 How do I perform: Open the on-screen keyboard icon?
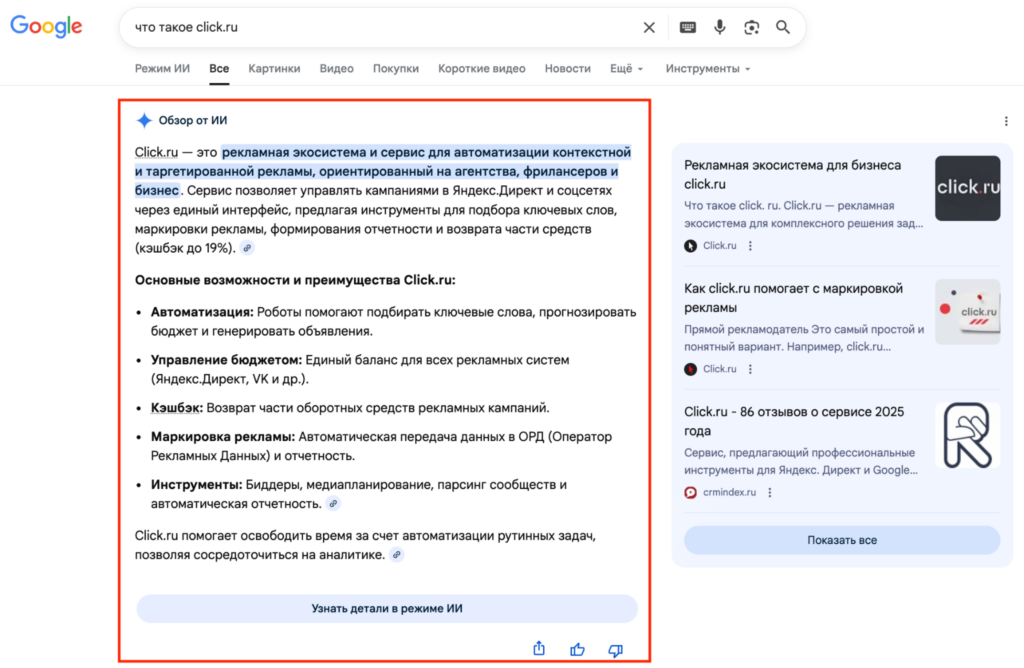pyautogui.click(x=687, y=28)
